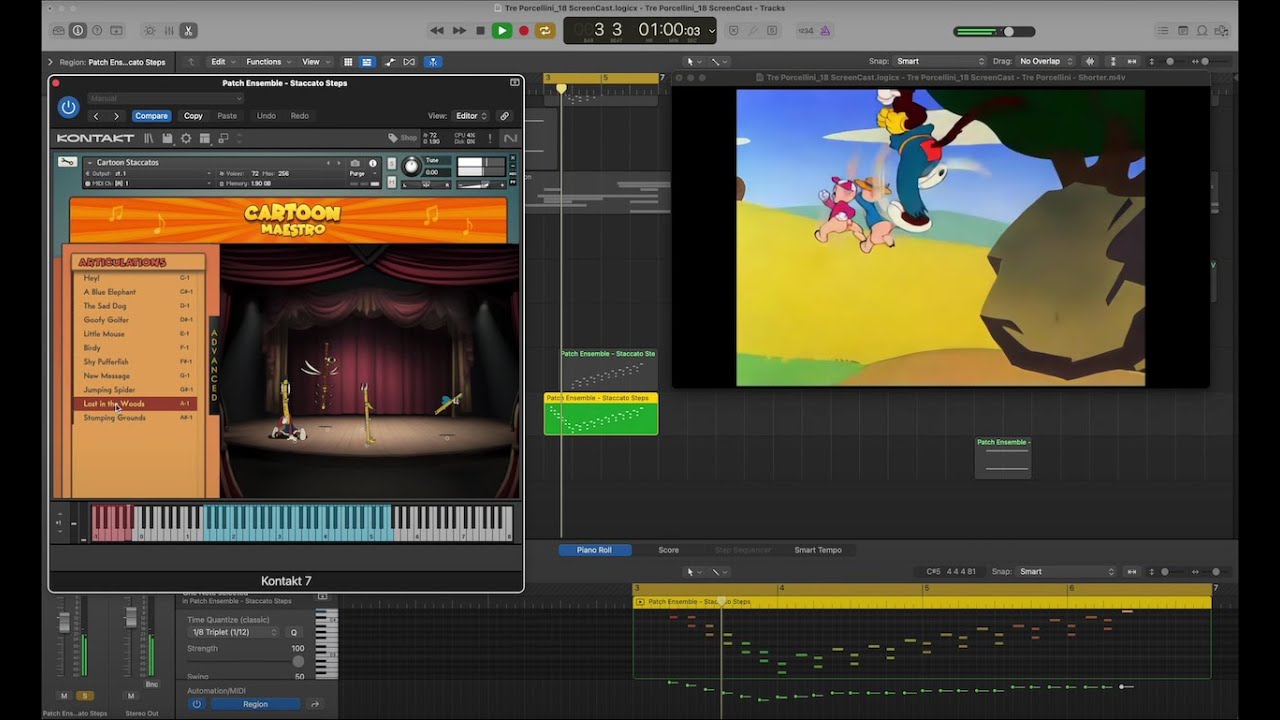This screenshot has height=720, width=1280.
Task: Open the Loop Browser button
Action: tap(1201, 31)
